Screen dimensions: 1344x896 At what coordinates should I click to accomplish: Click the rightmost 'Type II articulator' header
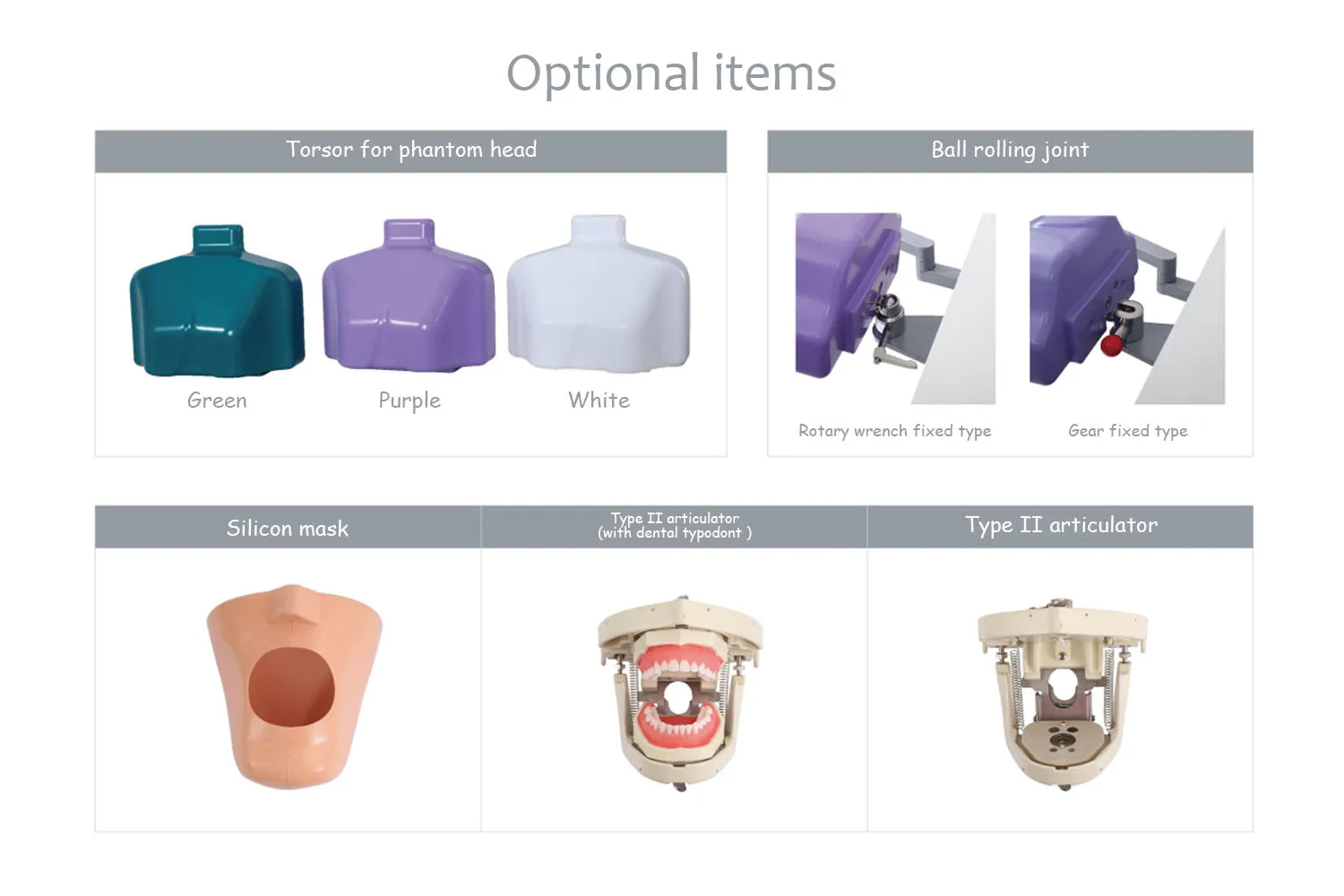click(1061, 527)
